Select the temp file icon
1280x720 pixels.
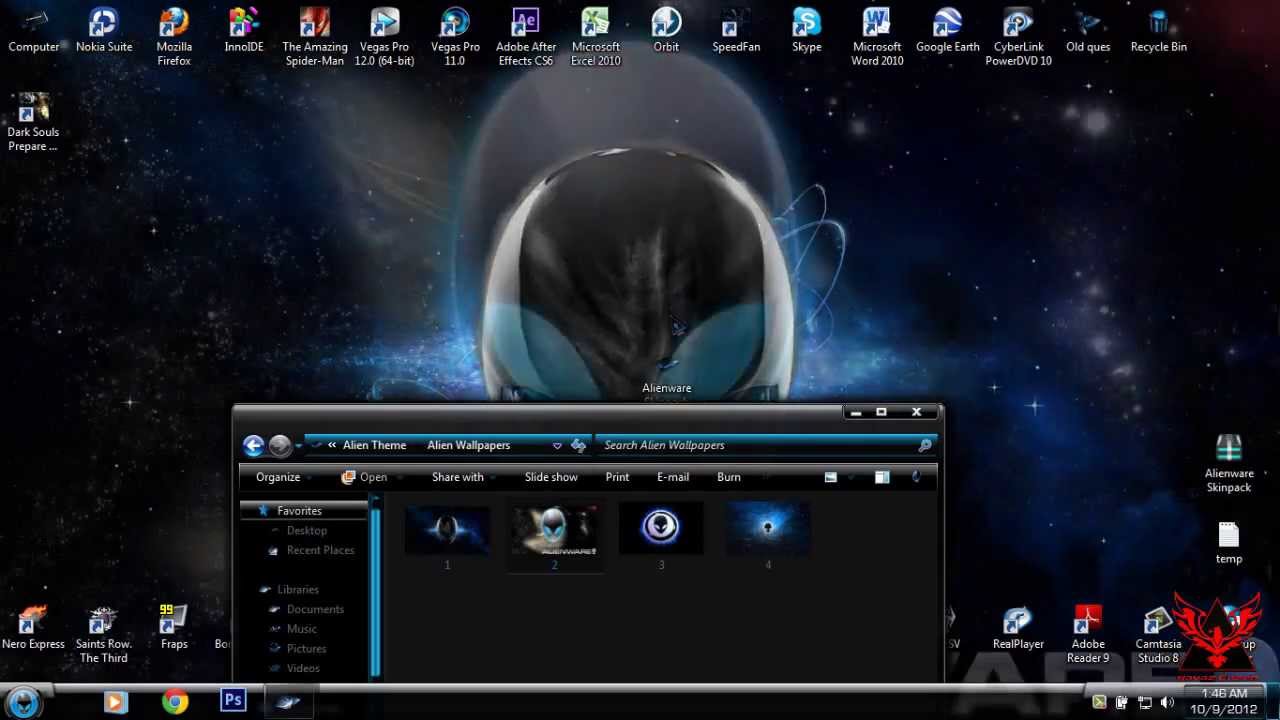1229,543
